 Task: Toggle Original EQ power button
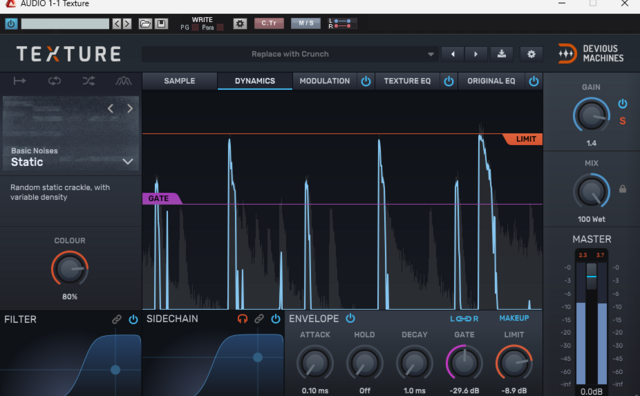(x=533, y=81)
